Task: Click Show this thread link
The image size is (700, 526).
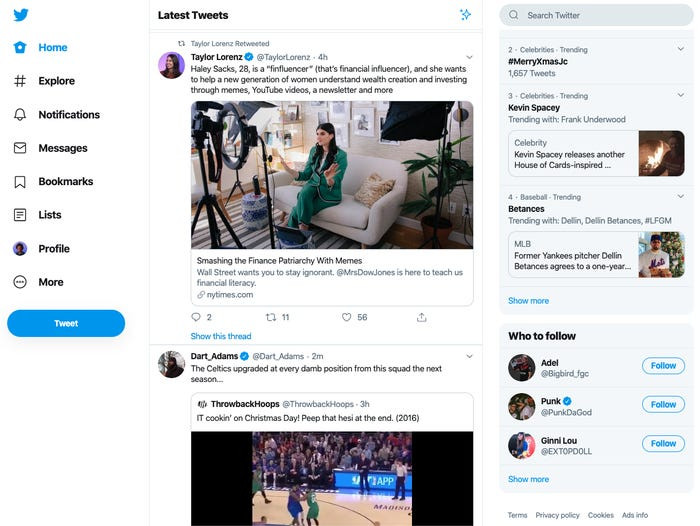Action: coord(221,337)
